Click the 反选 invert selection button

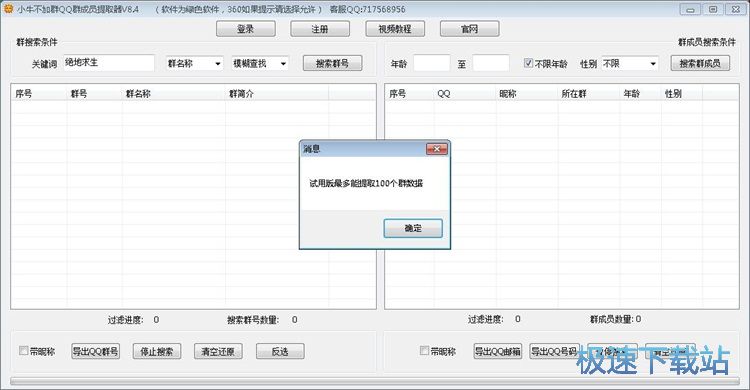click(280, 351)
